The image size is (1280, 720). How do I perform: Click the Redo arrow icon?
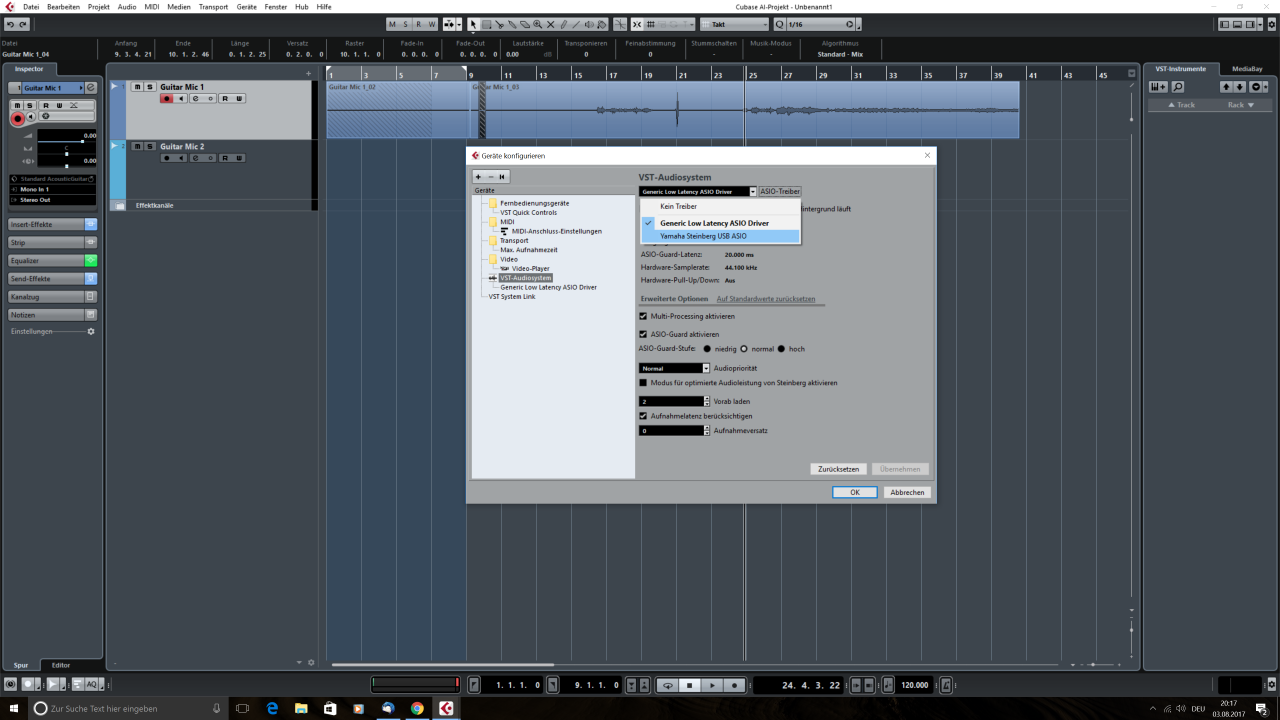[x=23, y=24]
